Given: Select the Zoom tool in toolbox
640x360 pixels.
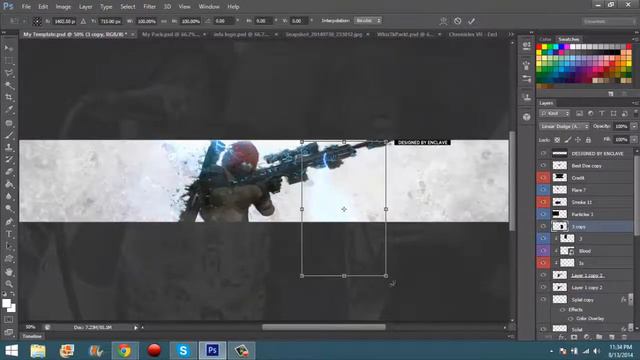Looking at the screenshot, I should point(9,284).
